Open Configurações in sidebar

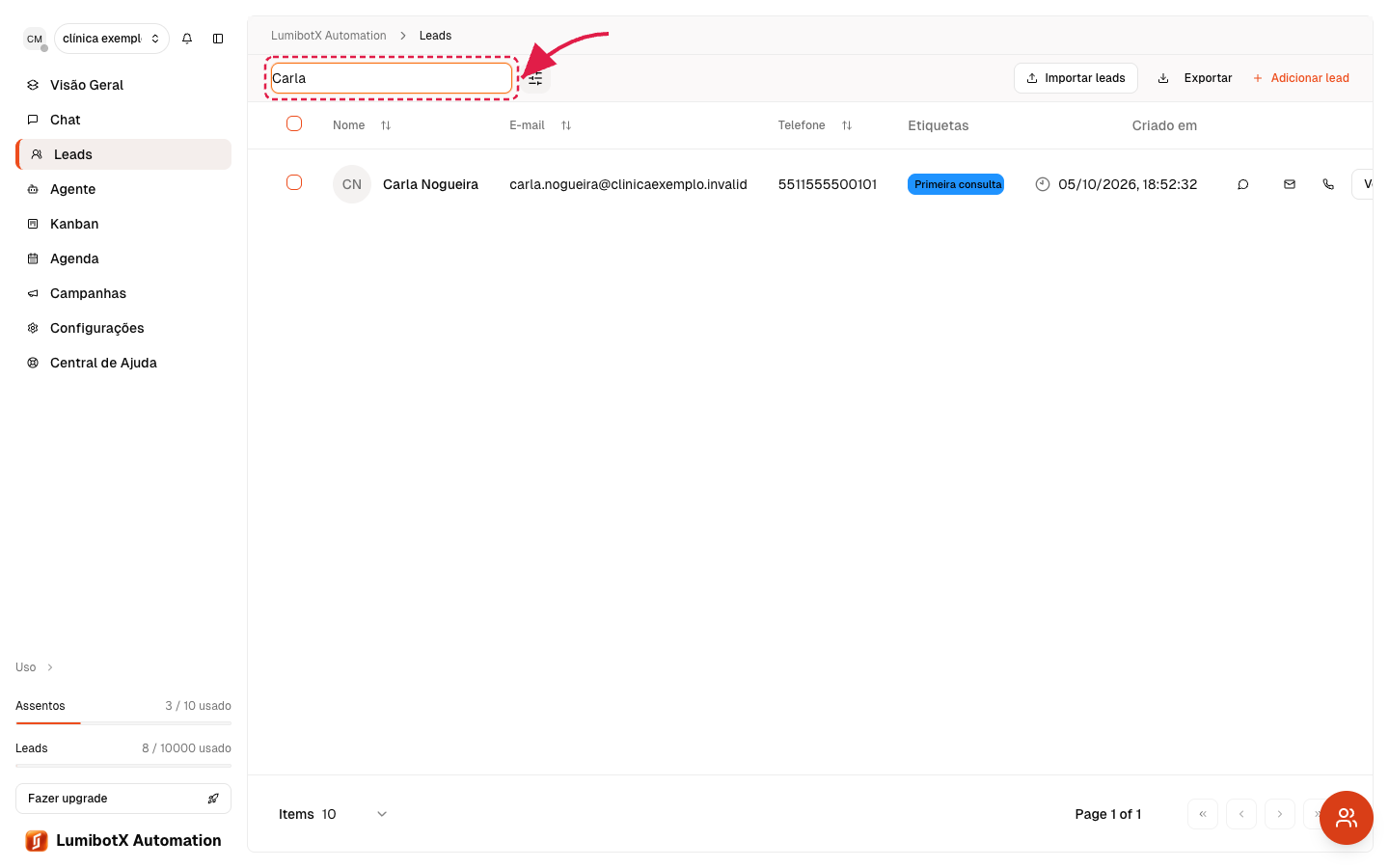pos(123,328)
